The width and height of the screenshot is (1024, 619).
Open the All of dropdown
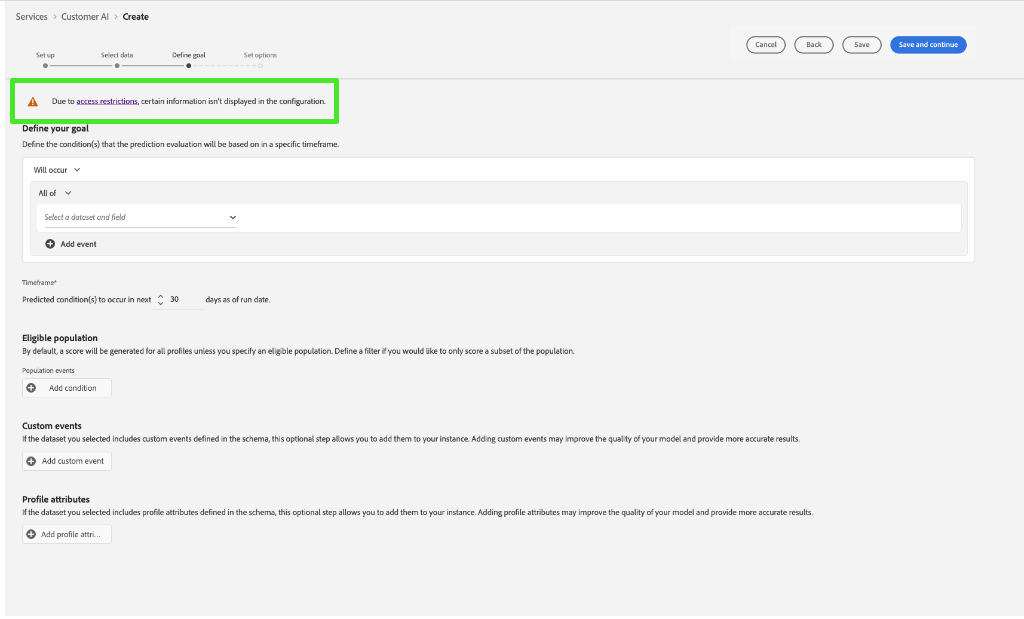(x=55, y=193)
